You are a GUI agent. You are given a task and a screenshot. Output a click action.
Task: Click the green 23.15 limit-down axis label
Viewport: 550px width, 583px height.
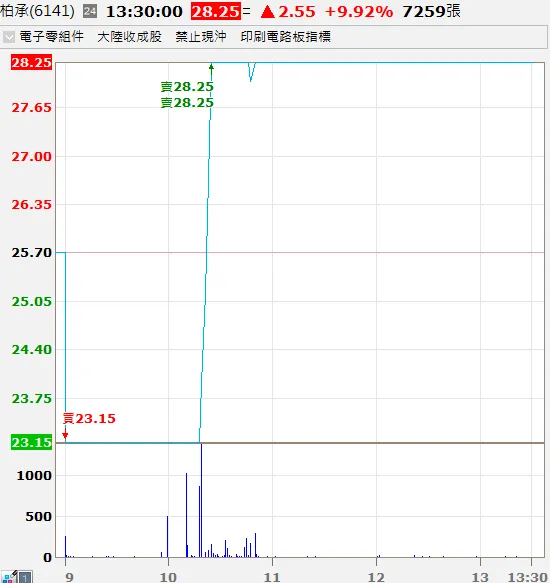pos(31,442)
